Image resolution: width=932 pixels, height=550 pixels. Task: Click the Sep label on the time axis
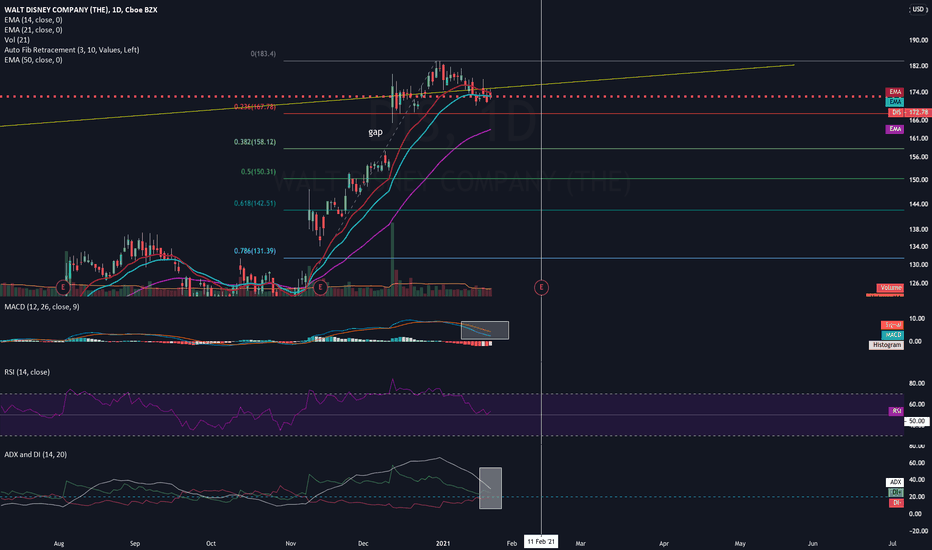point(135,543)
